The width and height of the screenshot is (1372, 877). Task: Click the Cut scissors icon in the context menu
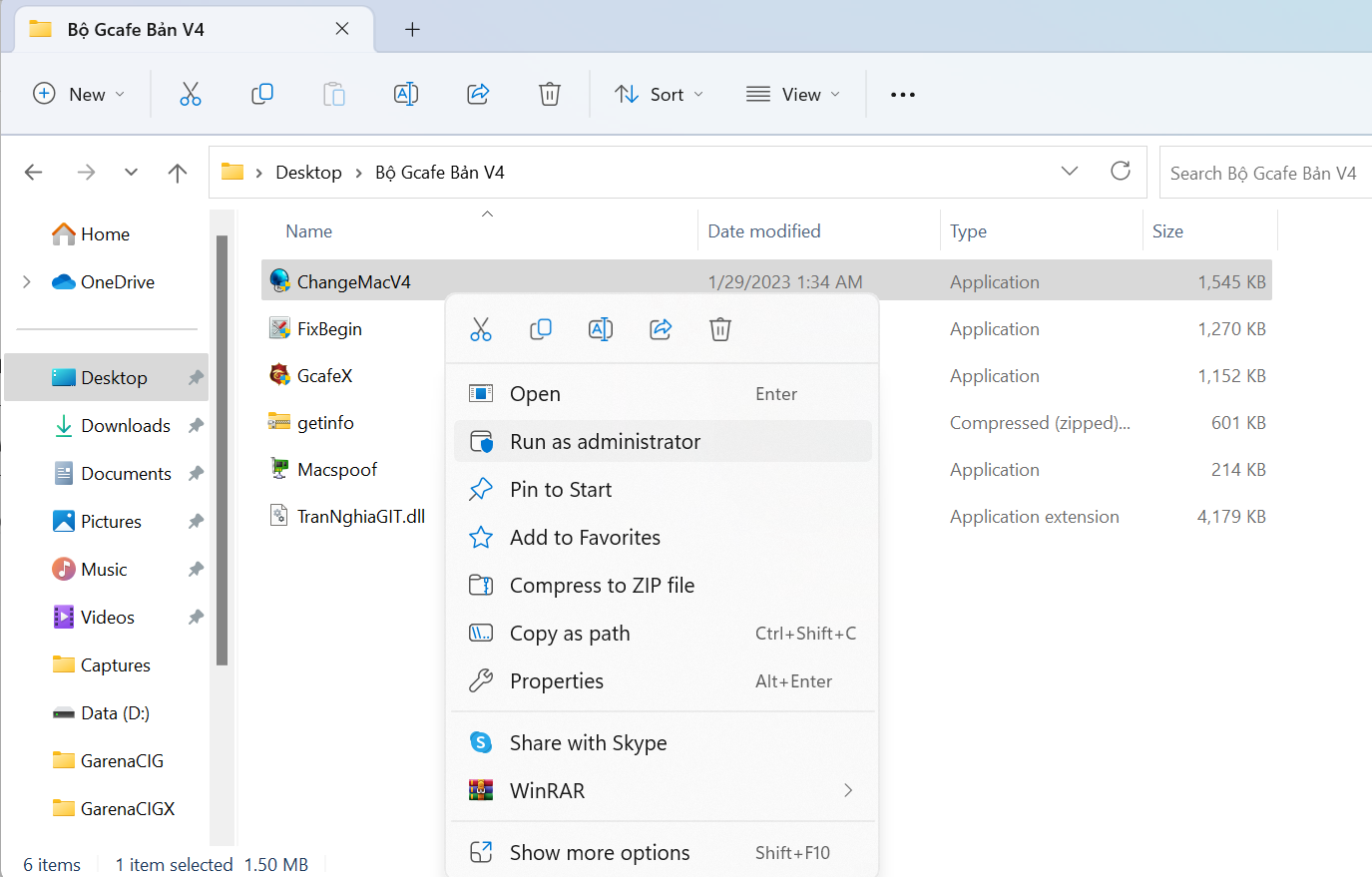click(481, 329)
